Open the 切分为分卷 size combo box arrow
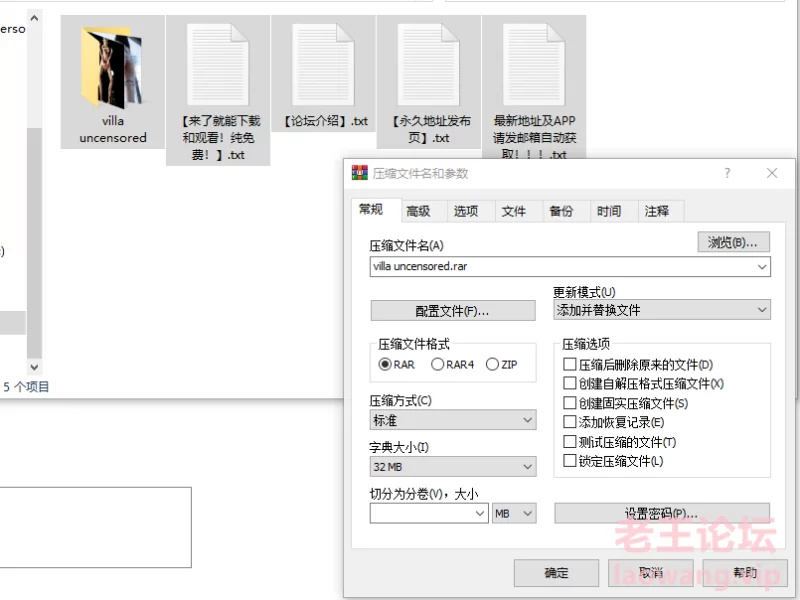This screenshot has width=800, height=600. point(480,513)
